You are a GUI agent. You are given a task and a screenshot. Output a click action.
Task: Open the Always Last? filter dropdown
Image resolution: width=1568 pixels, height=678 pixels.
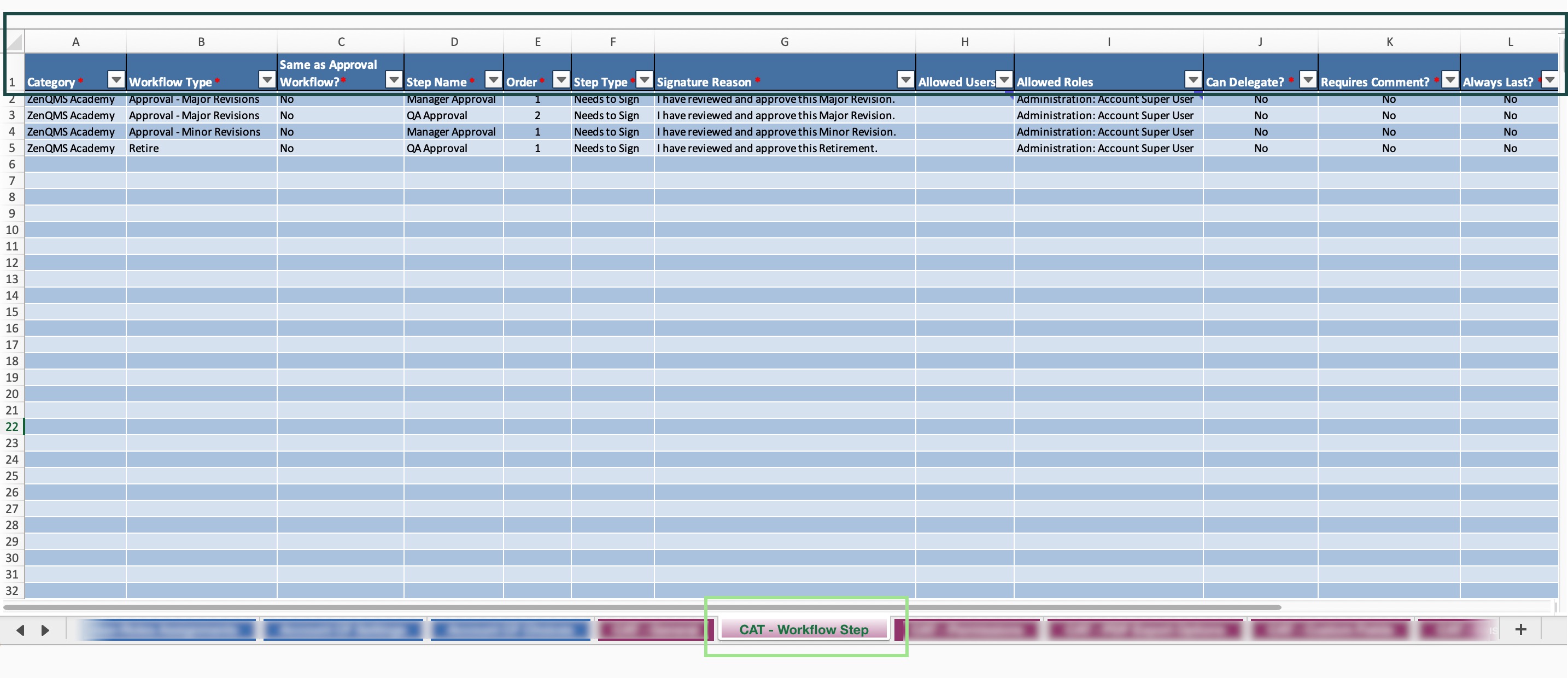click(1550, 79)
